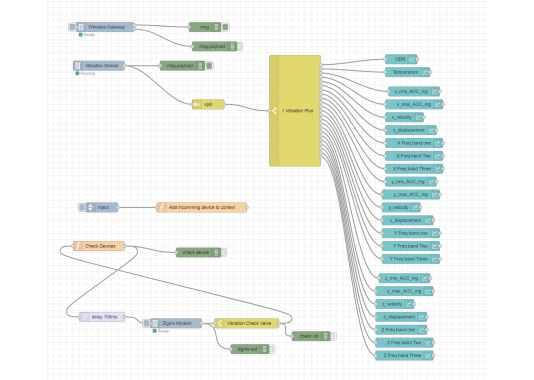Toggle the check device debug node button
The width and height of the screenshot is (534, 380).
[224, 252]
